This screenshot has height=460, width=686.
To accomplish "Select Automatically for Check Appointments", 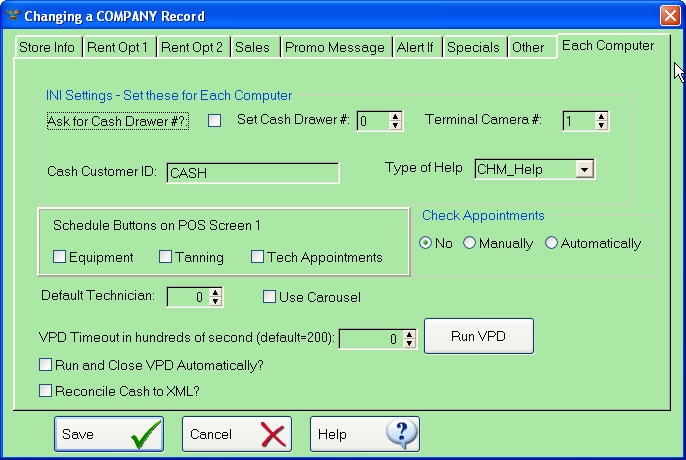I will (x=551, y=243).
